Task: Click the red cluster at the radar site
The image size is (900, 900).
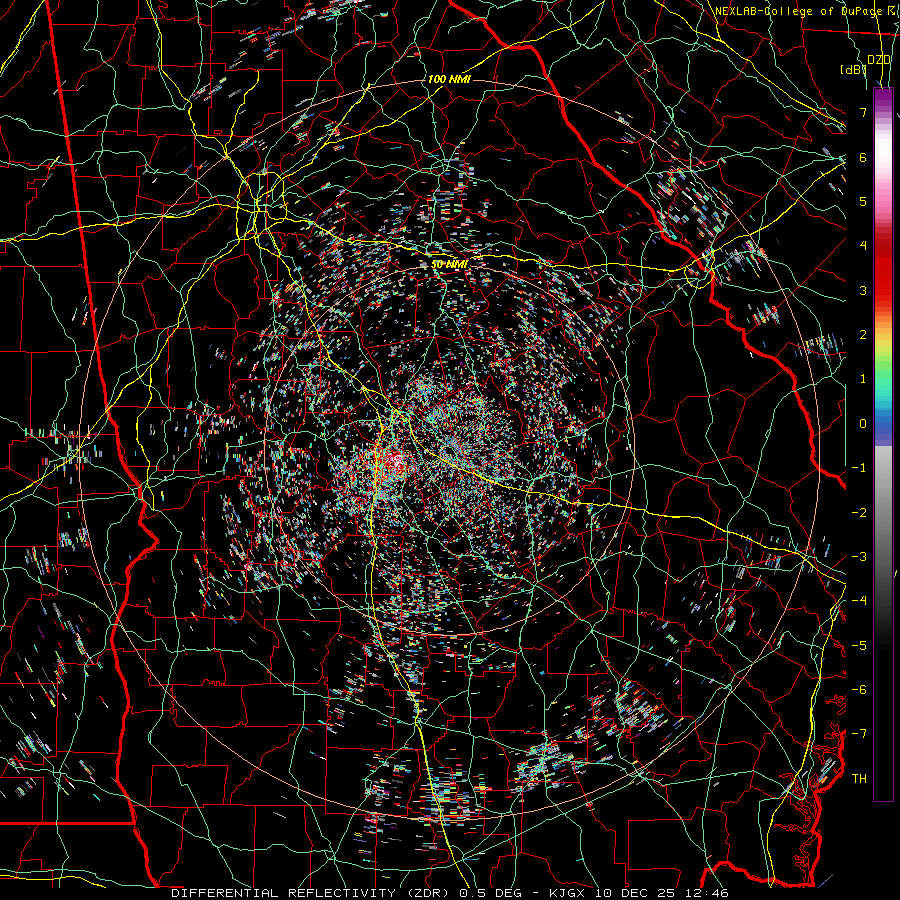Action: [394, 461]
